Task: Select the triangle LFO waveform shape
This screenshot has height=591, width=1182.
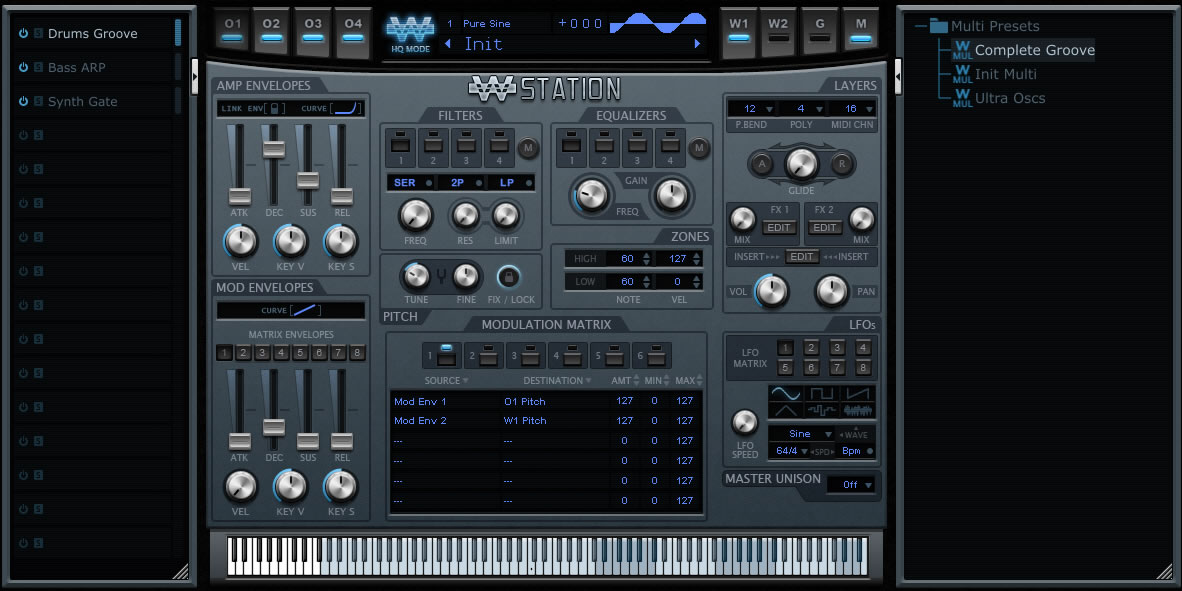Action: point(785,411)
